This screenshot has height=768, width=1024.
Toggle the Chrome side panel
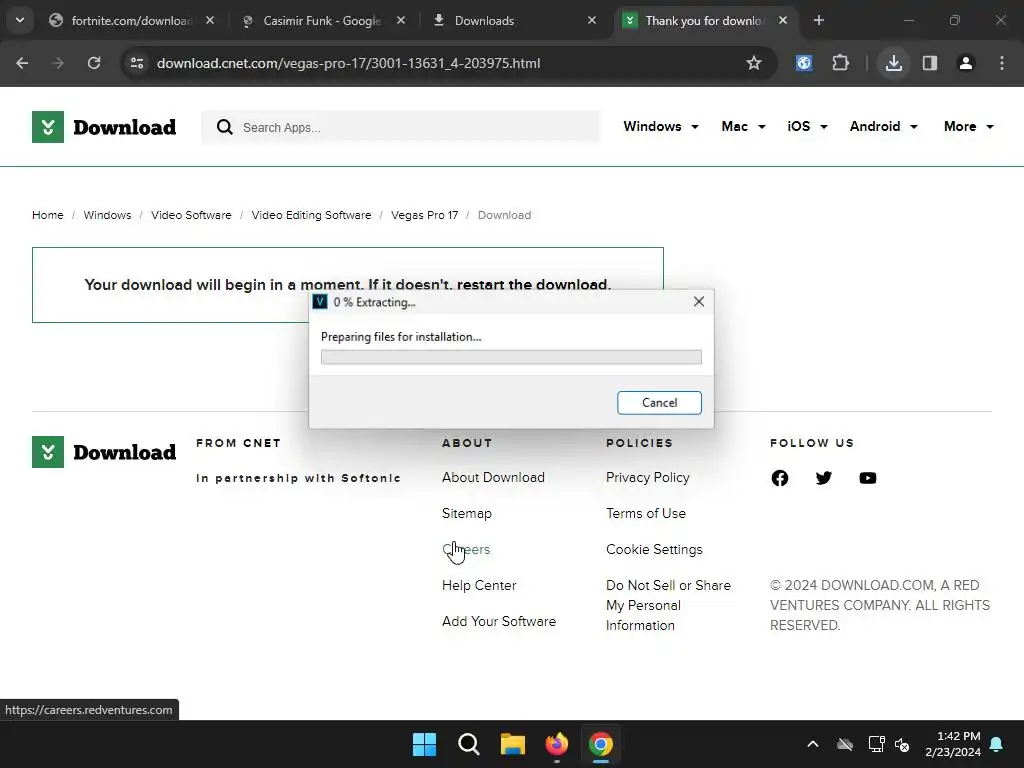tap(930, 63)
